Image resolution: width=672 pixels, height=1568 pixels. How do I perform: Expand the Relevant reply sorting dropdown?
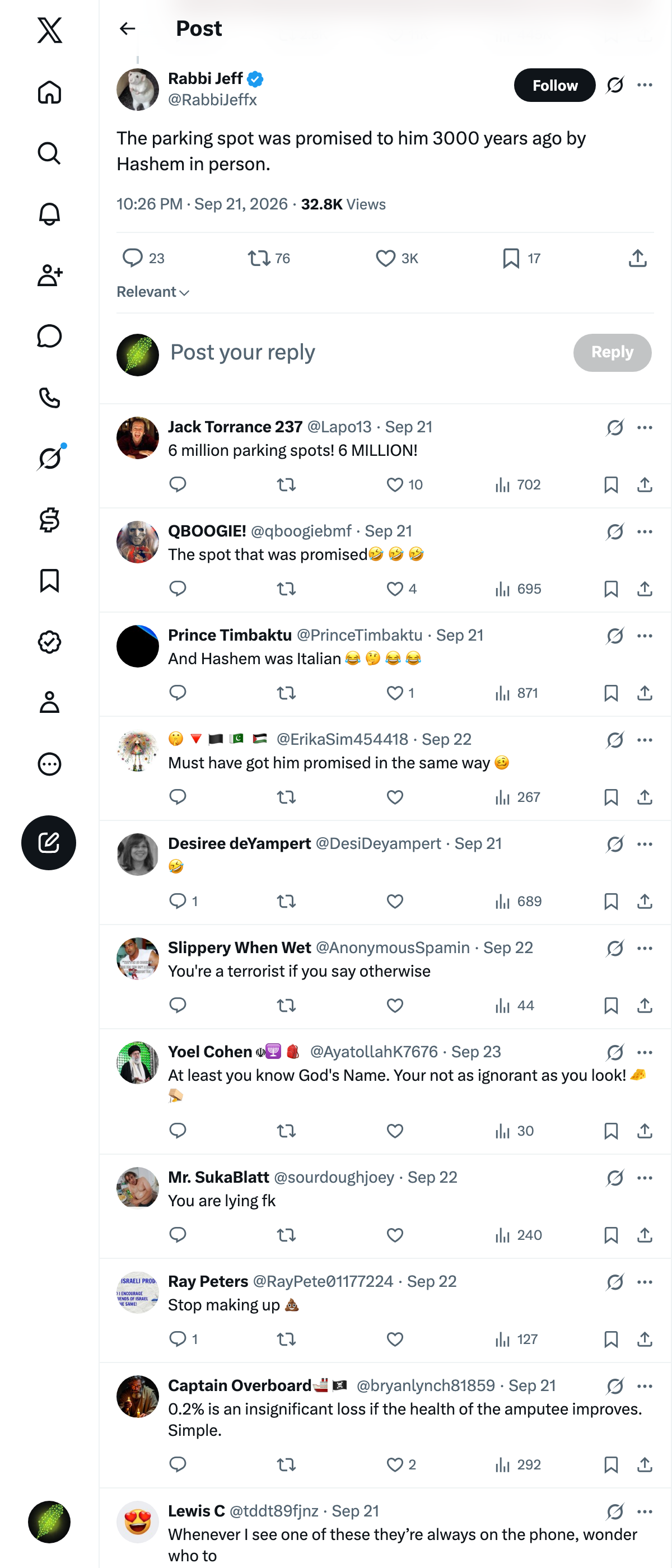pyautogui.click(x=153, y=292)
